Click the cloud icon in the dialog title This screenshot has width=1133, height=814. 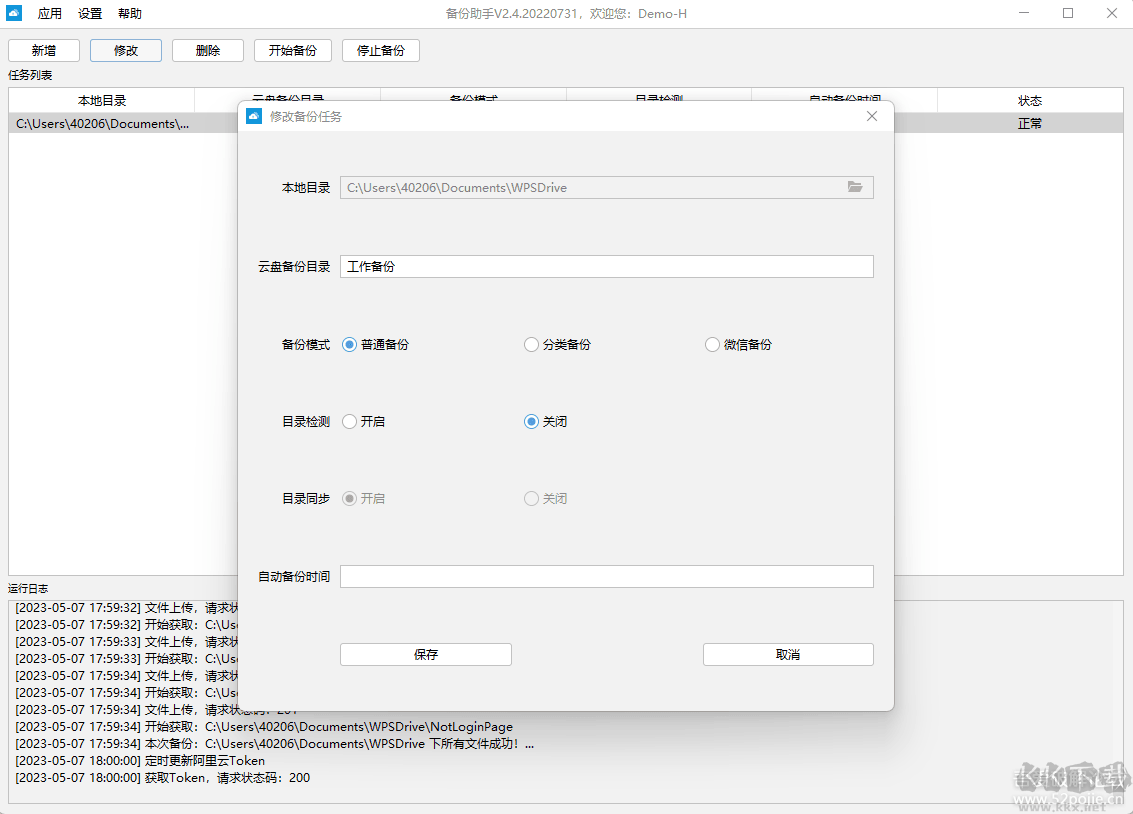tap(254, 116)
